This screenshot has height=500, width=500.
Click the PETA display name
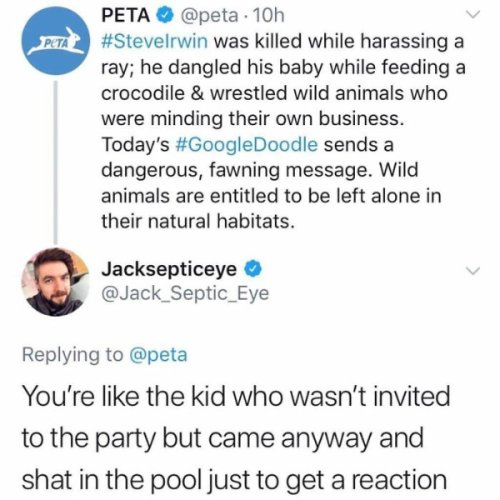point(126,15)
